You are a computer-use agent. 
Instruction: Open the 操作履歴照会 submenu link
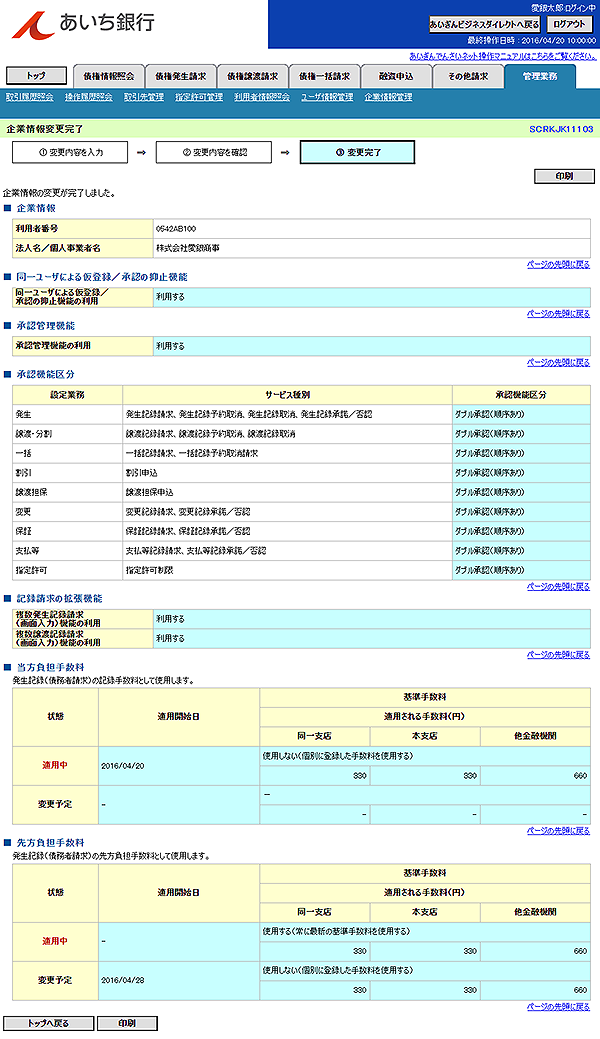89,97
